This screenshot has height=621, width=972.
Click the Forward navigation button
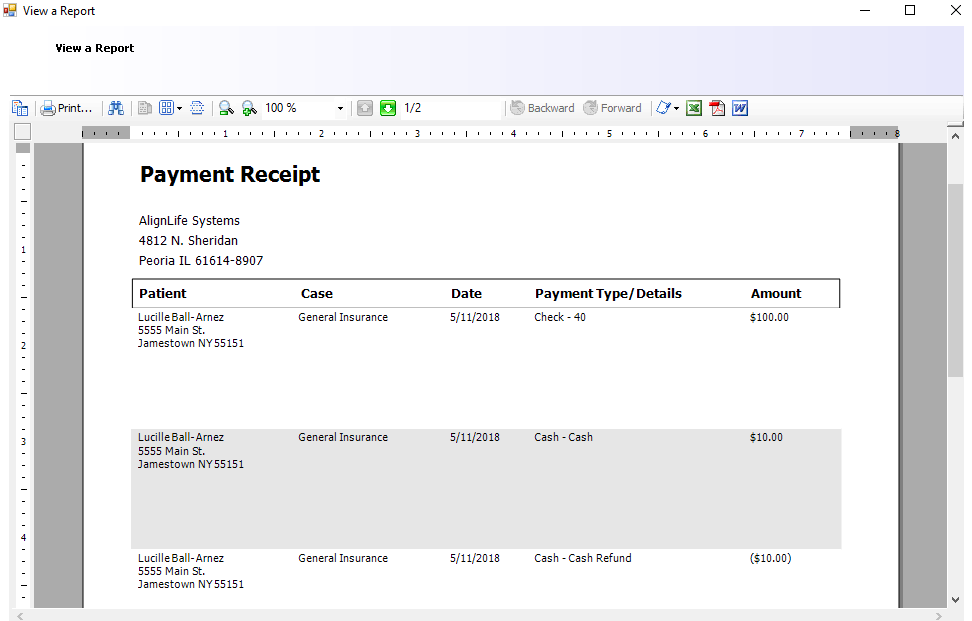pyautogui.click(x=612, y=108)
